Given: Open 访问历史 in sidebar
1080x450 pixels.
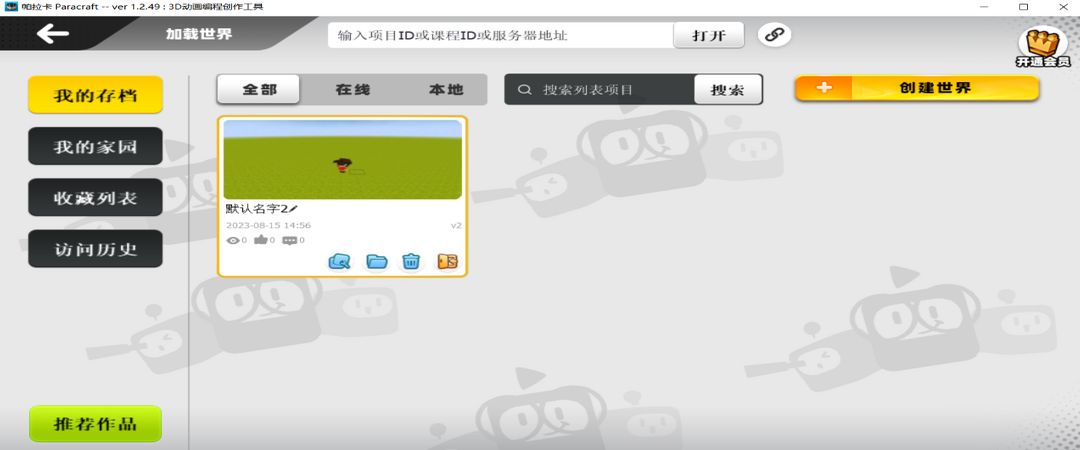Looking at the screenshot, I should point(95,249).
